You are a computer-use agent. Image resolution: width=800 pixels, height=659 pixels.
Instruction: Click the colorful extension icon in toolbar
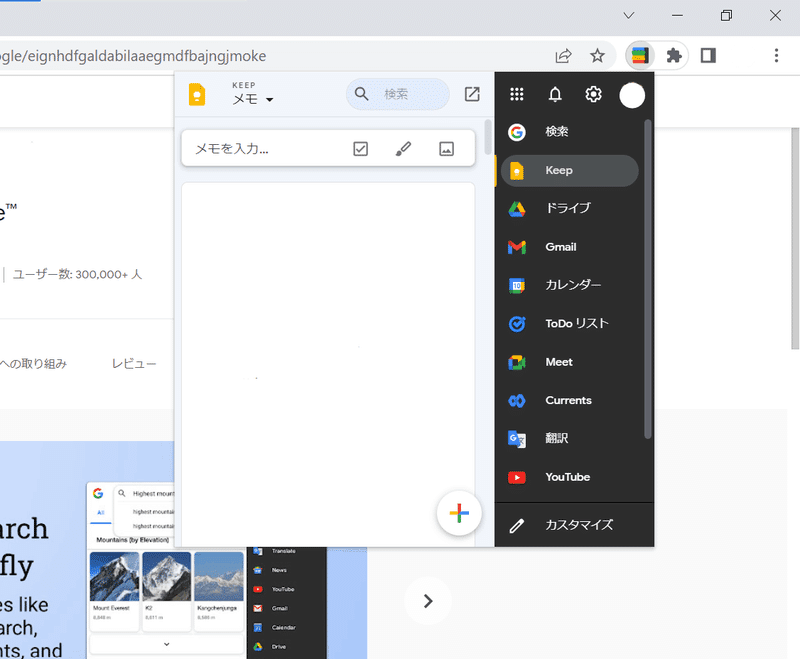coord(640,55)
